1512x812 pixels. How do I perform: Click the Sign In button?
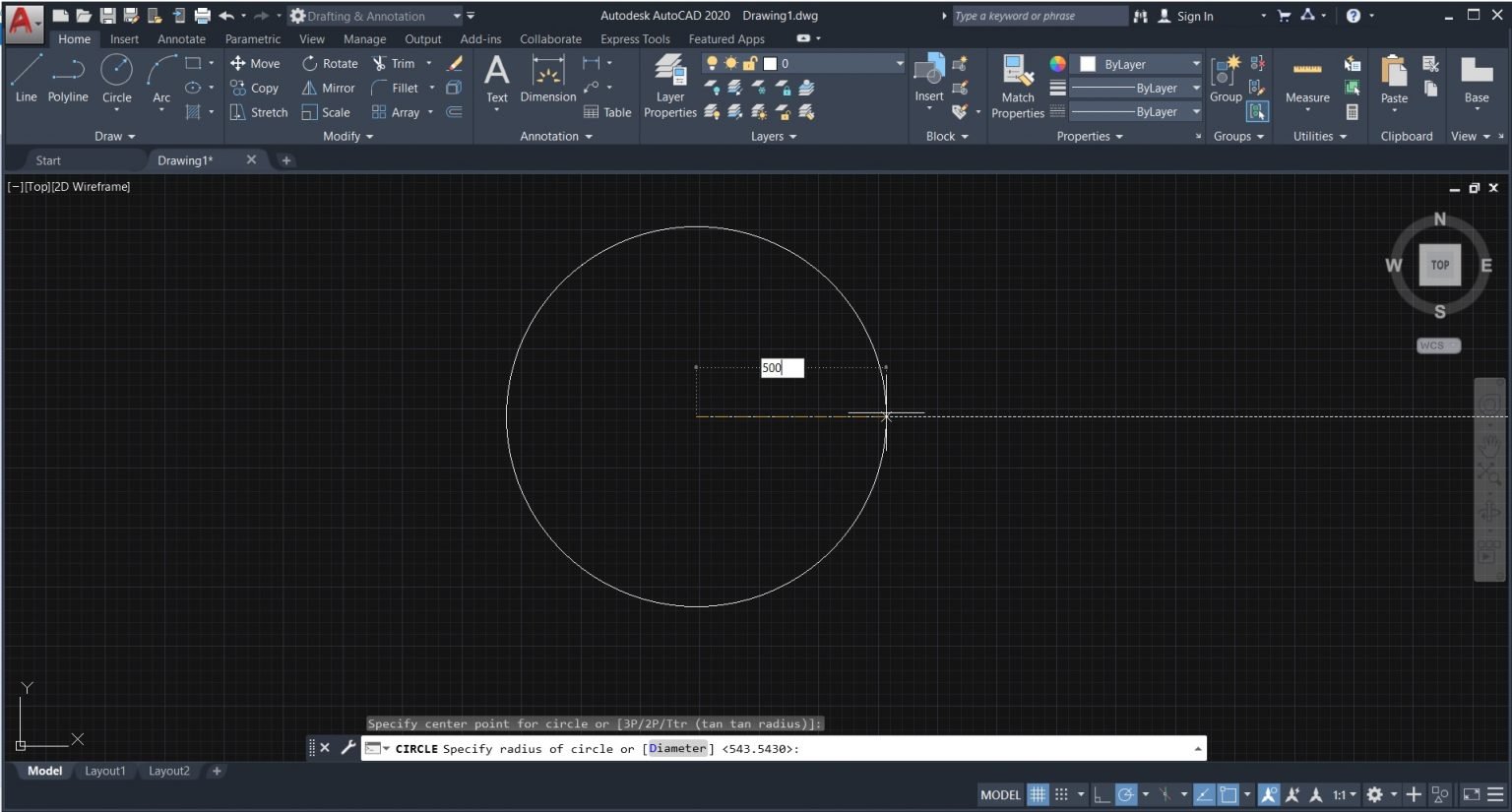[x=1195, y=16]
